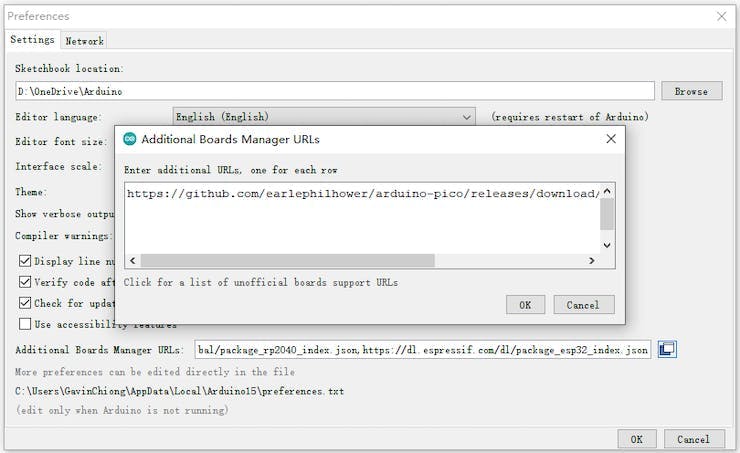Click Cancel in the URLs dialog
740x453 pixels.
[x=584, y=305]
